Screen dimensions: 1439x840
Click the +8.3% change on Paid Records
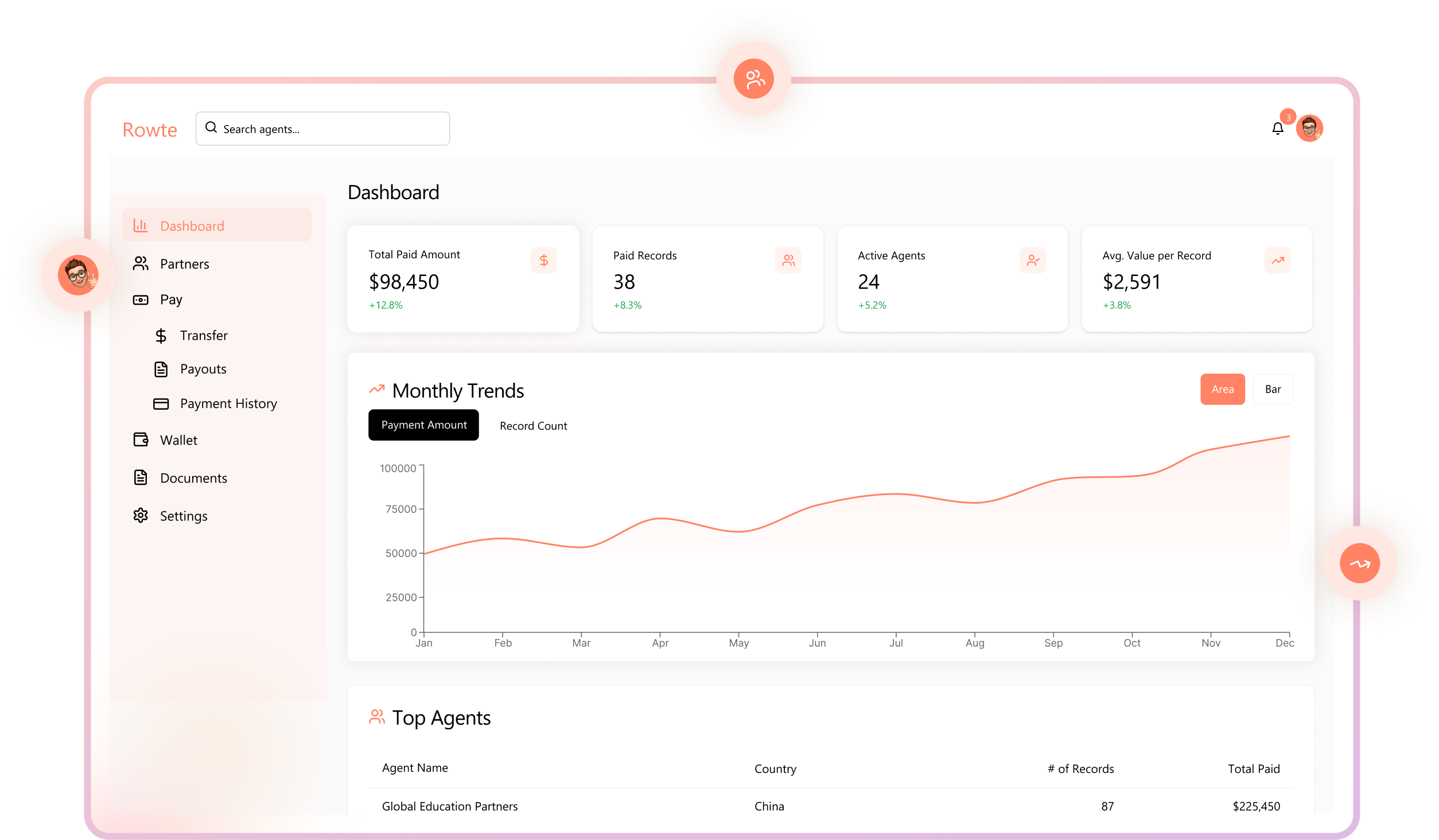pyautogui.click(x=628, y=305)
